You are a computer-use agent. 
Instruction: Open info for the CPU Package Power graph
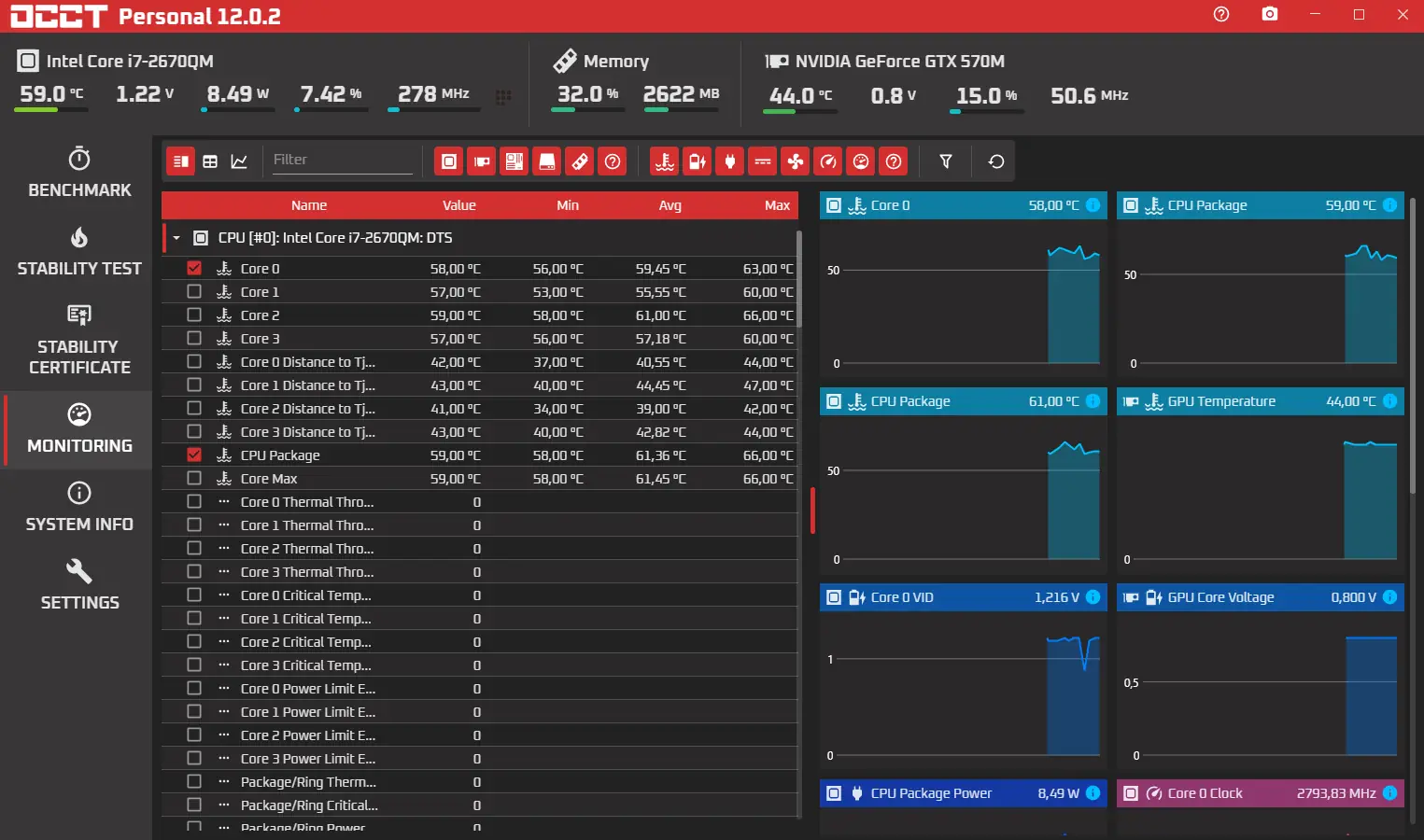[x=1093, y=793]
